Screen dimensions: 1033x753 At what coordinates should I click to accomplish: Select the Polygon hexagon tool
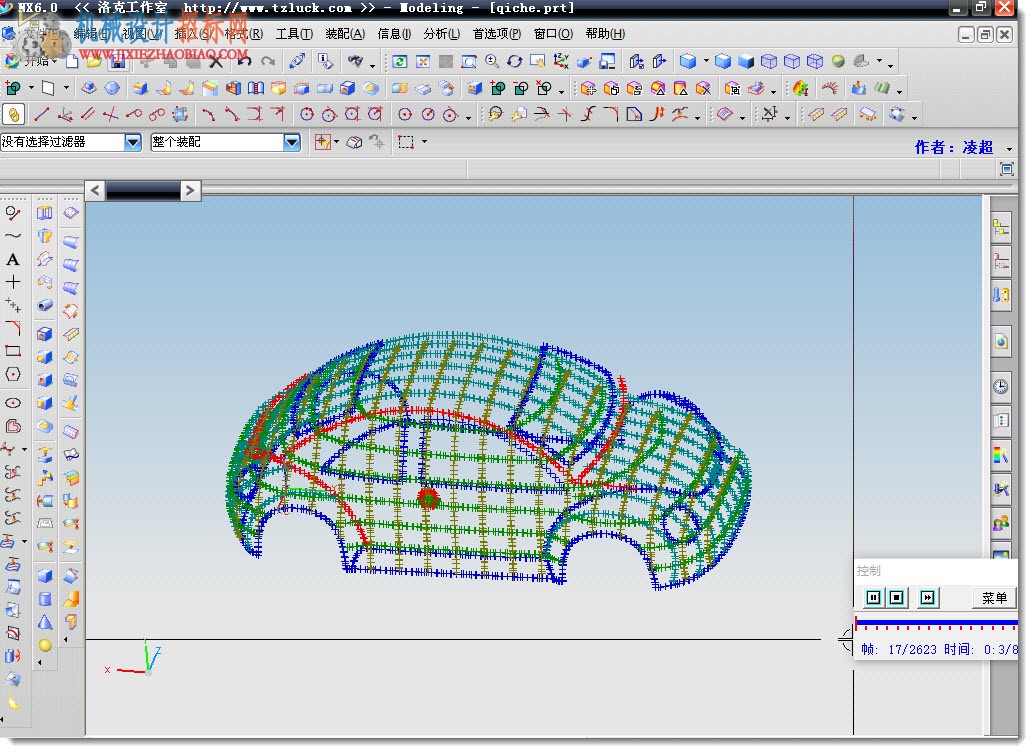click(x=13, y=374)
